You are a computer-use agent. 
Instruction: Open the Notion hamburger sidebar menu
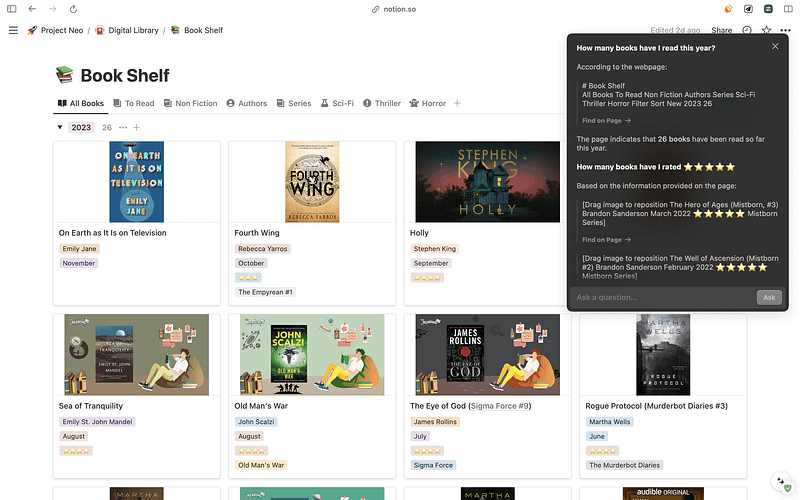pos(13,30)
